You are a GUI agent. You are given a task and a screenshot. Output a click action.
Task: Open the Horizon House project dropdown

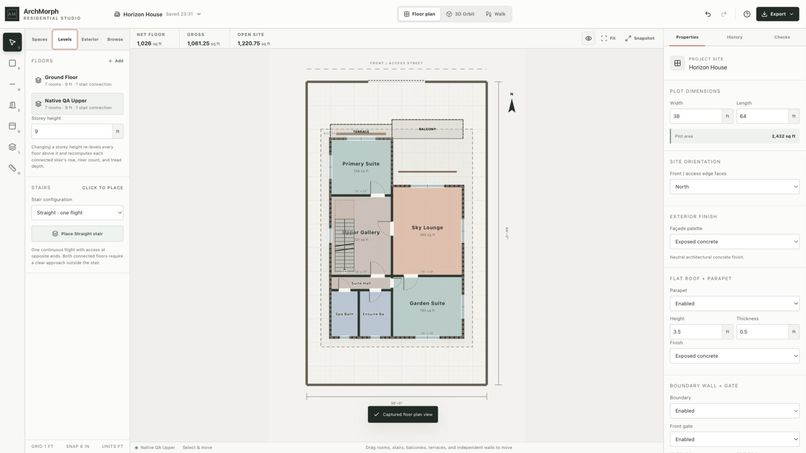(x=157, y=14)
